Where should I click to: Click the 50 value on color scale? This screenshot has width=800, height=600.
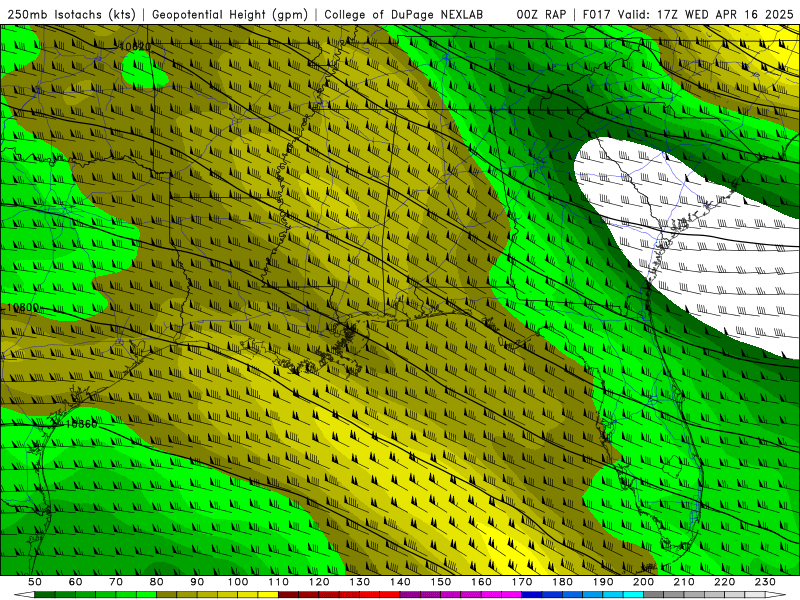click(34, 582)
